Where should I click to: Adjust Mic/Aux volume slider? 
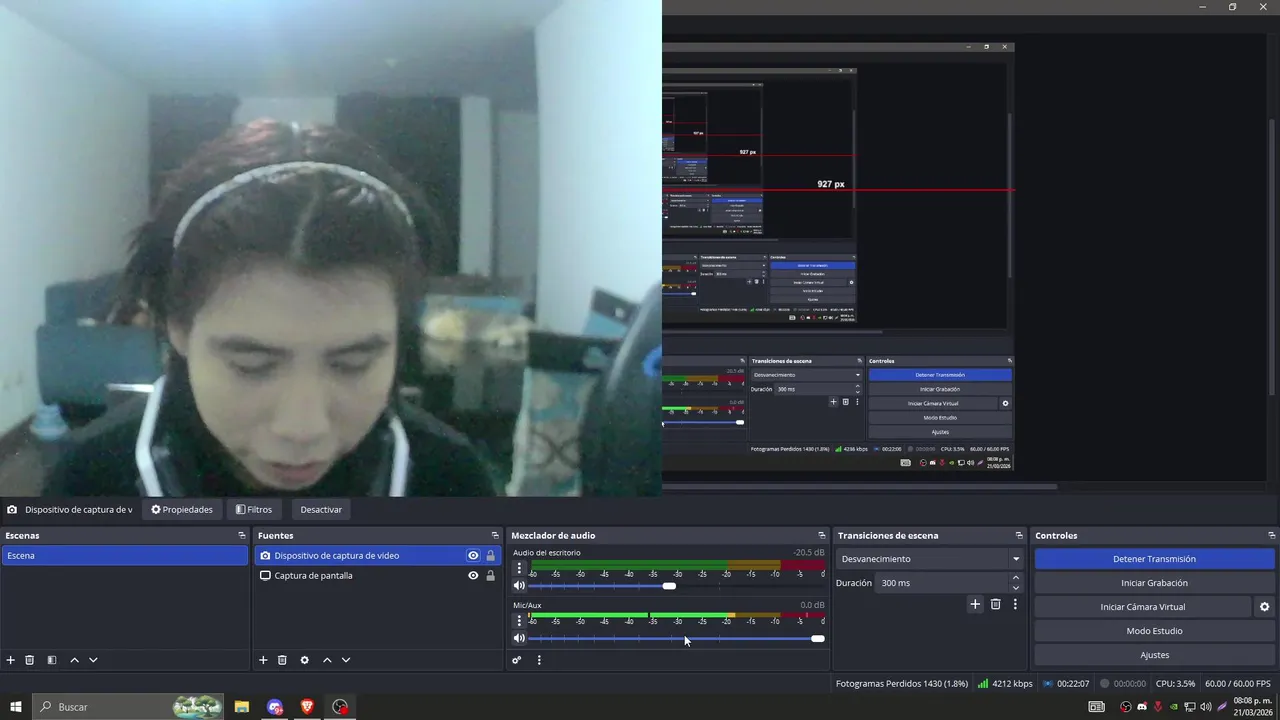pos(818,638)
